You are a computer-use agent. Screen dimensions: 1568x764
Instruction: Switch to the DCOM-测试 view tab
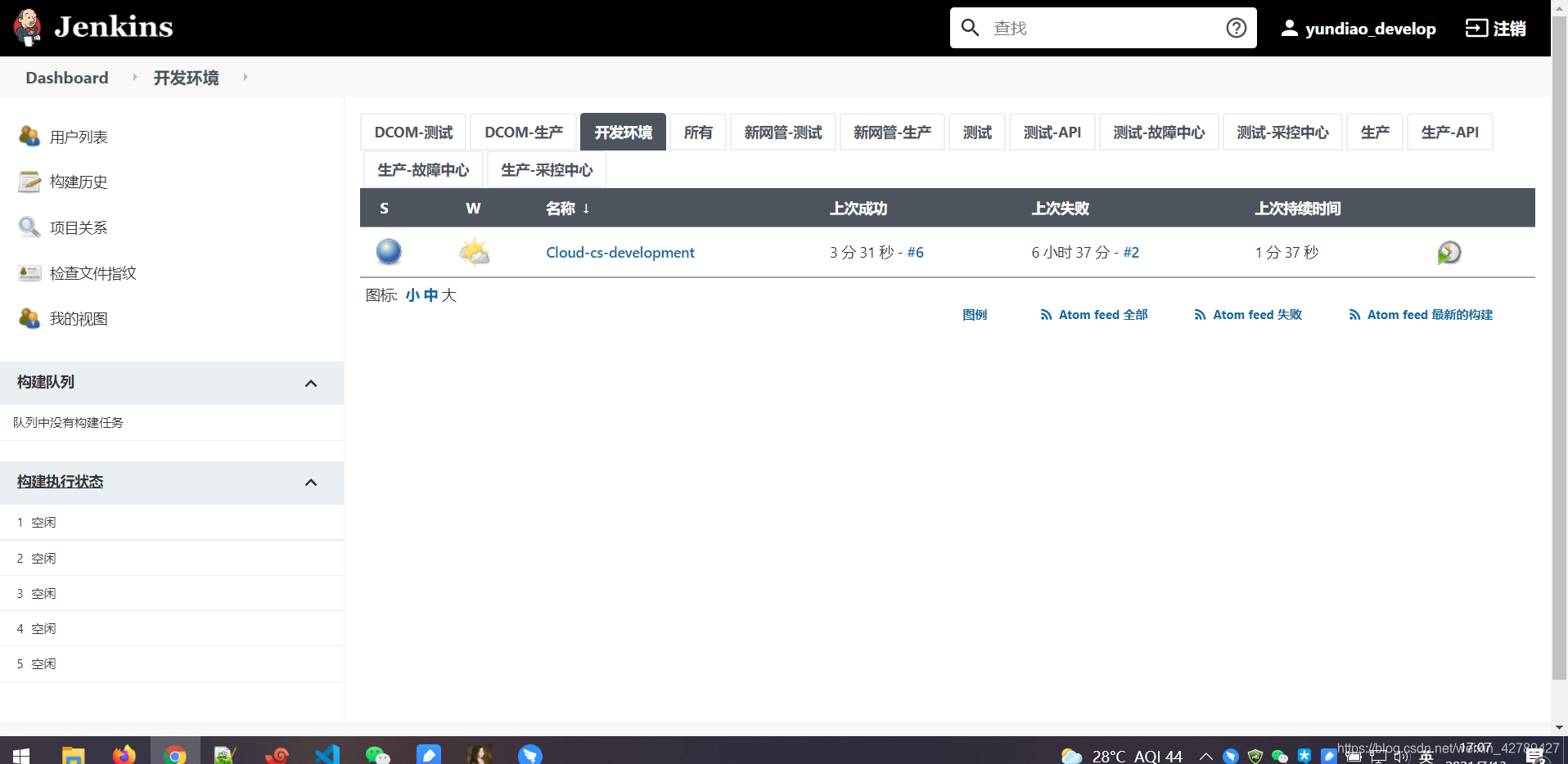tap(412, 132)
